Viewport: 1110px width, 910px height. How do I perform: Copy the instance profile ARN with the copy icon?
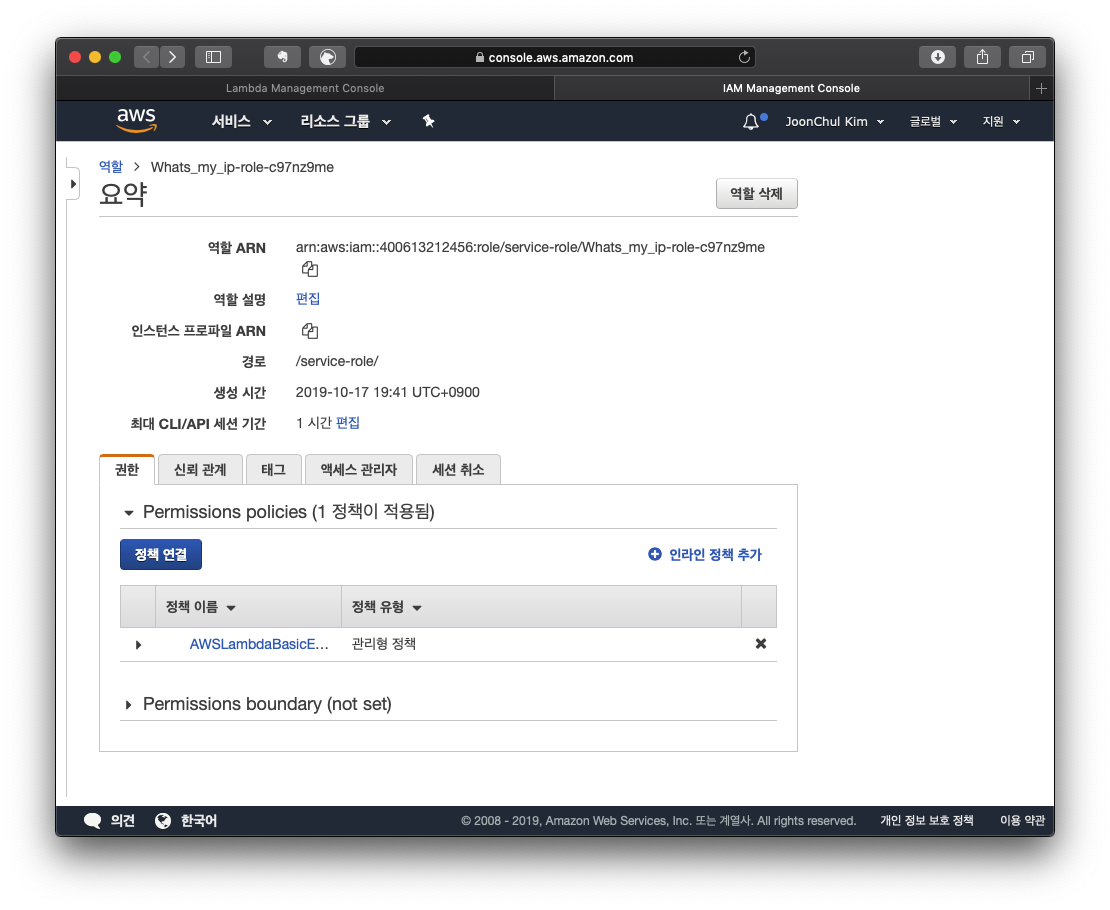point(309,331)
